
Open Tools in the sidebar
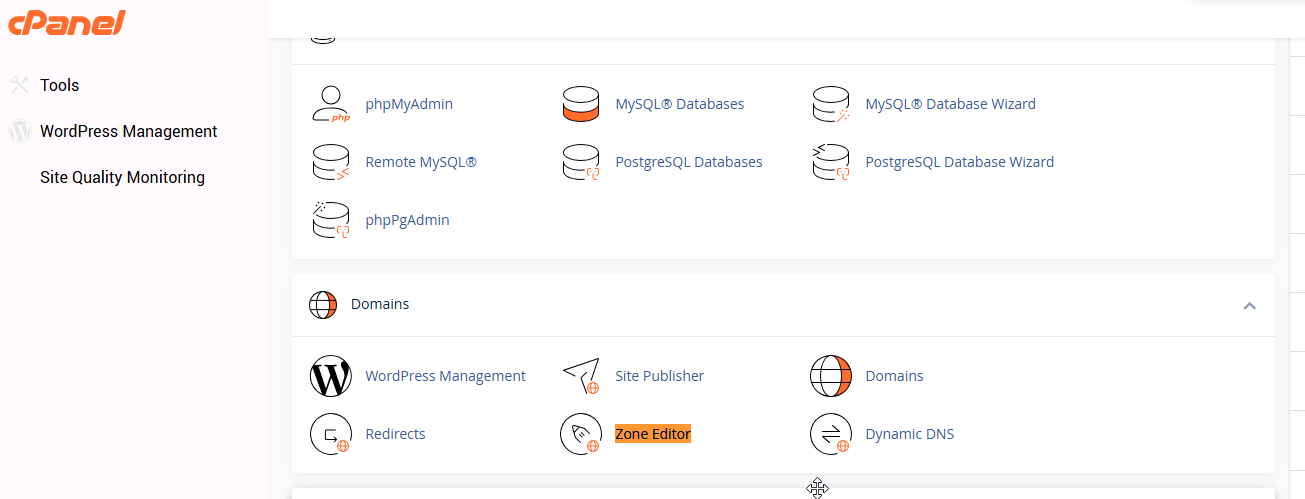point(59,85)
